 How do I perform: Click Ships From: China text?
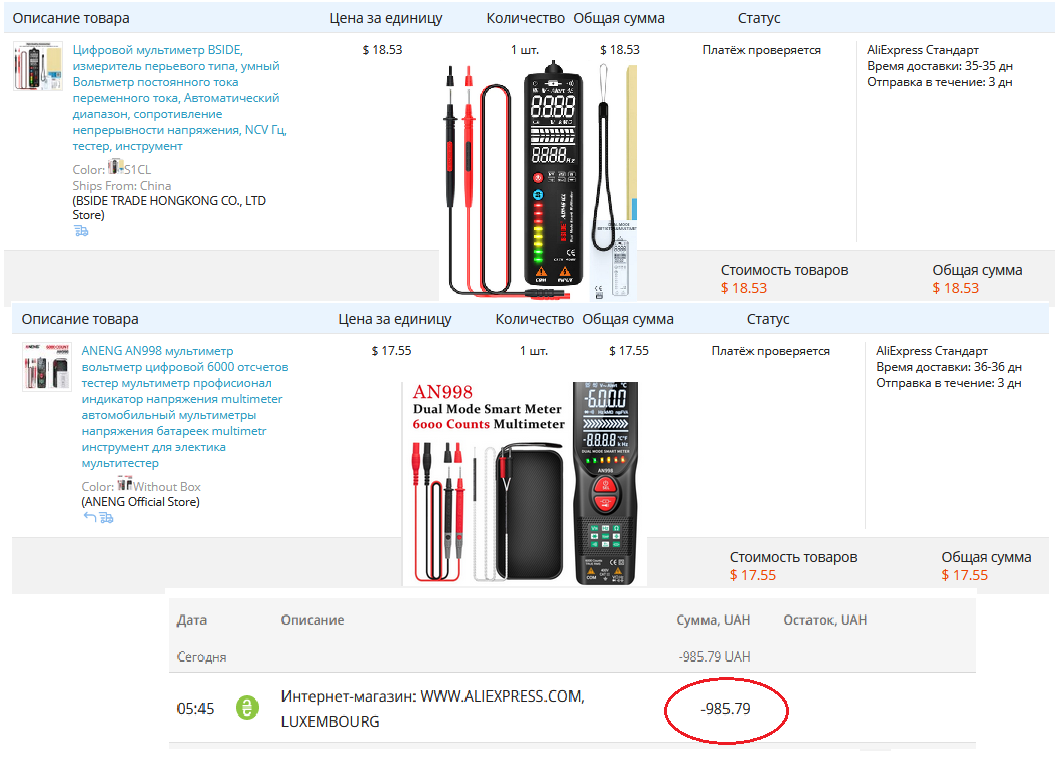(122, 186)
